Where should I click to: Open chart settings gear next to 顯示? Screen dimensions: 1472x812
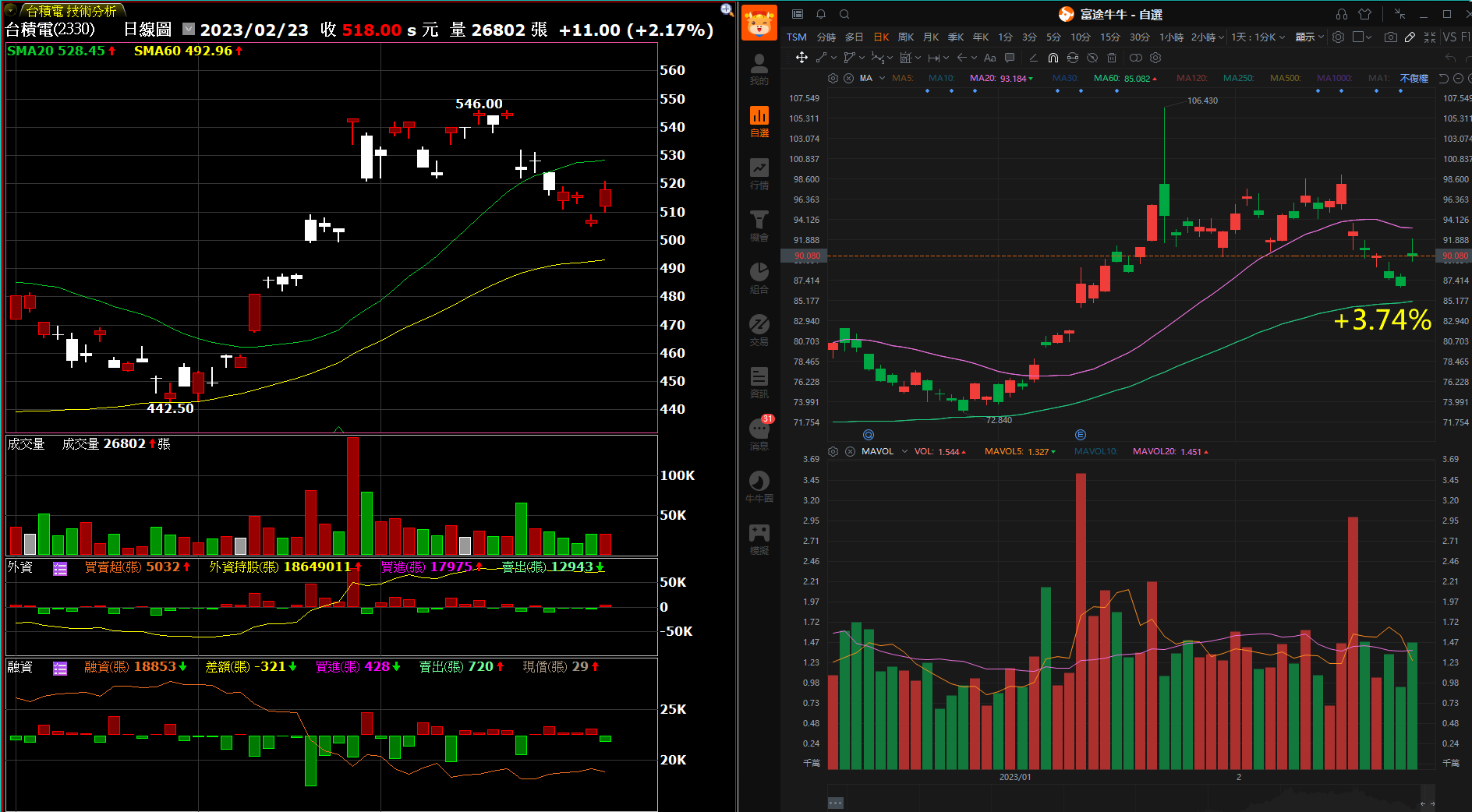pyautogui.click(x=1339, y=37)
